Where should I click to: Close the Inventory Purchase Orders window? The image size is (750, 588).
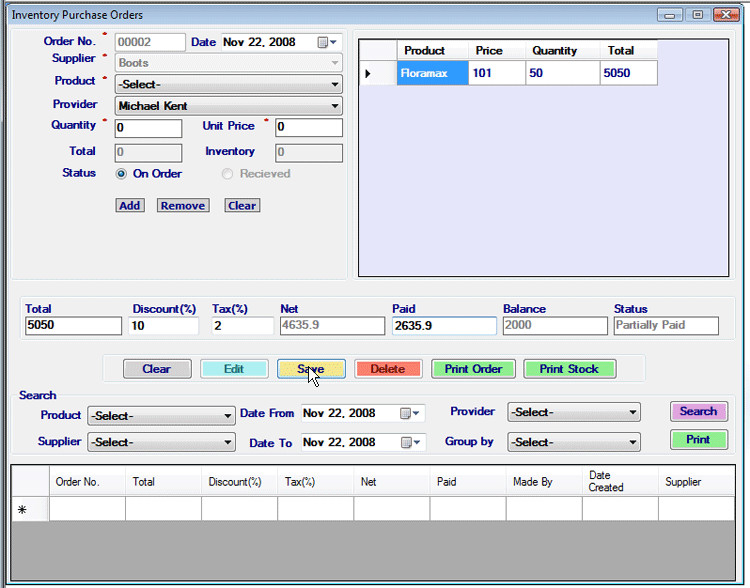pyautogui.click(x=726, y=15)
